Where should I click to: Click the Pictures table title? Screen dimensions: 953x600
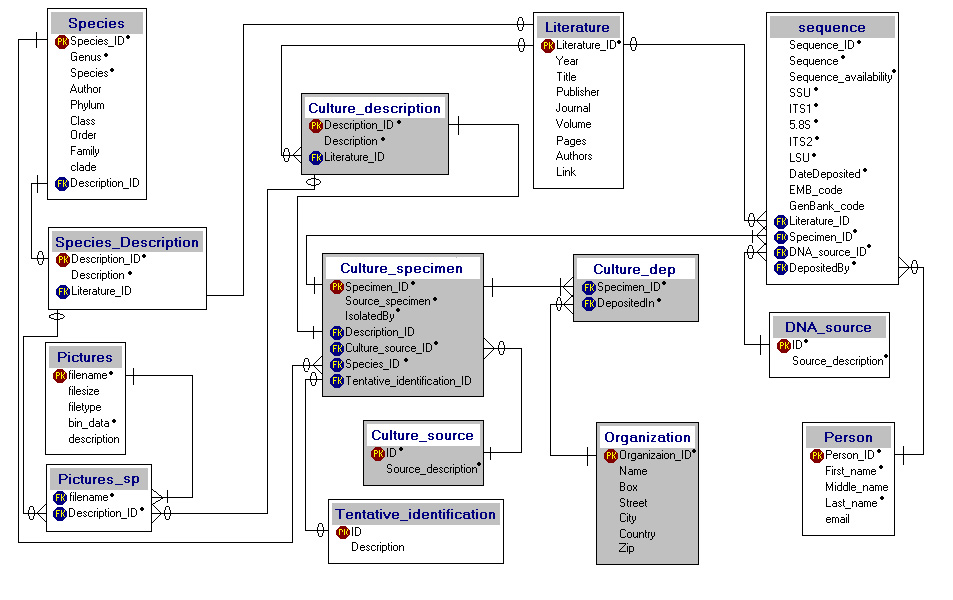click(85, 357)
